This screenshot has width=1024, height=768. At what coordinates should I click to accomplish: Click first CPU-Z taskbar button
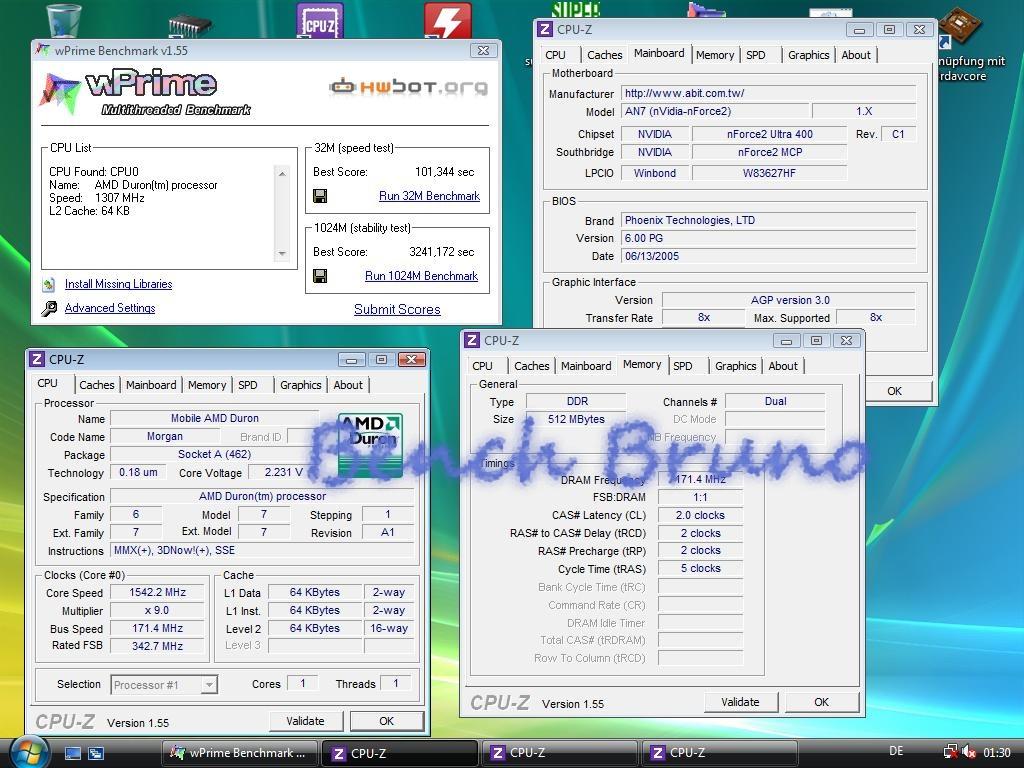click(x=399, y=753)
